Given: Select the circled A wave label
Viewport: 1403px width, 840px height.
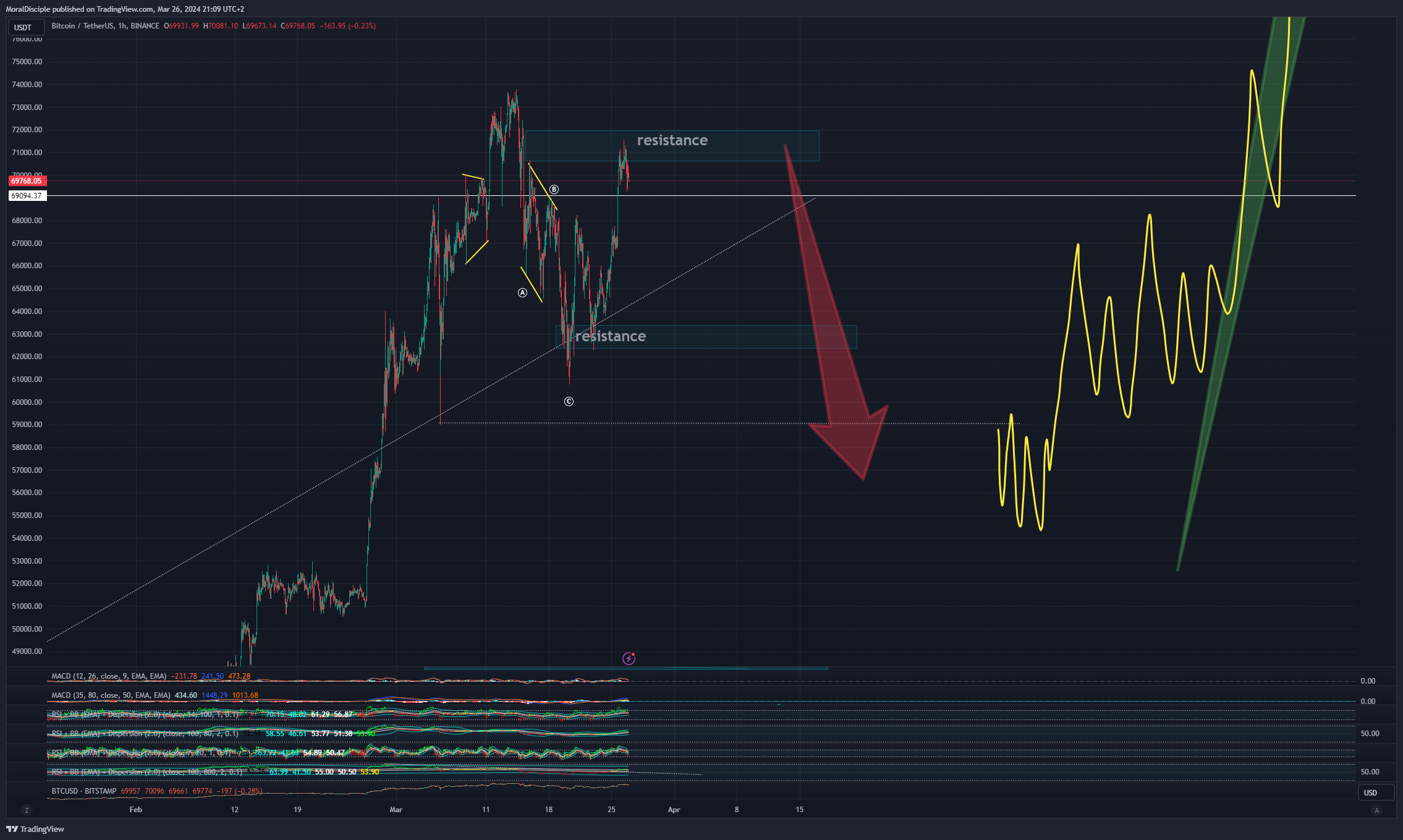Looking at the screenshot, I should point(523,293).
